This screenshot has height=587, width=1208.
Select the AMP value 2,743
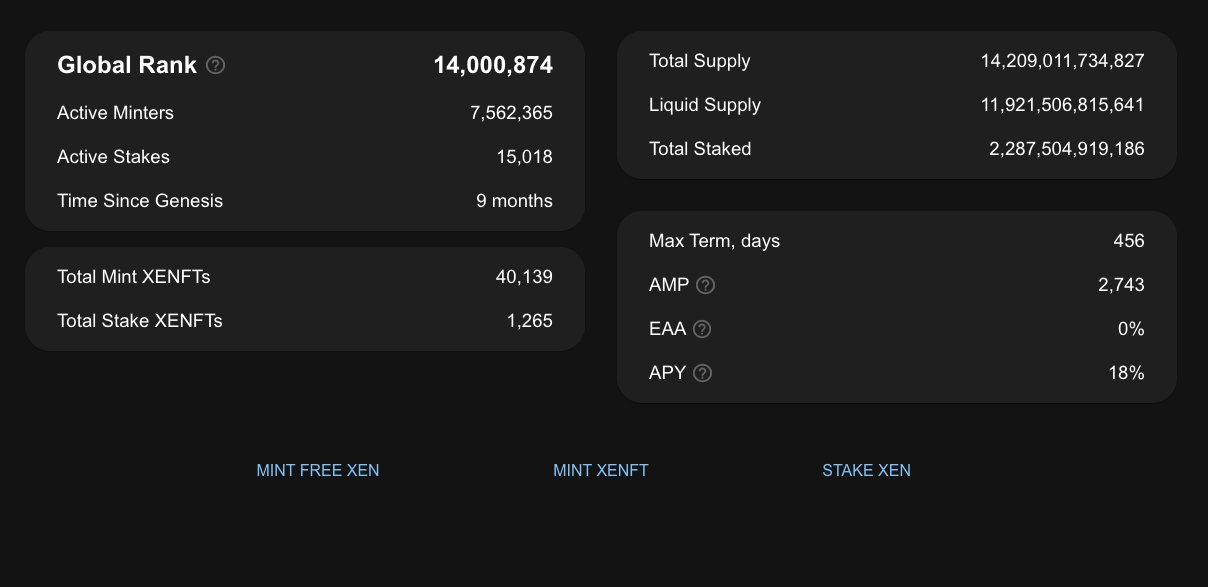pos(1121,285)
